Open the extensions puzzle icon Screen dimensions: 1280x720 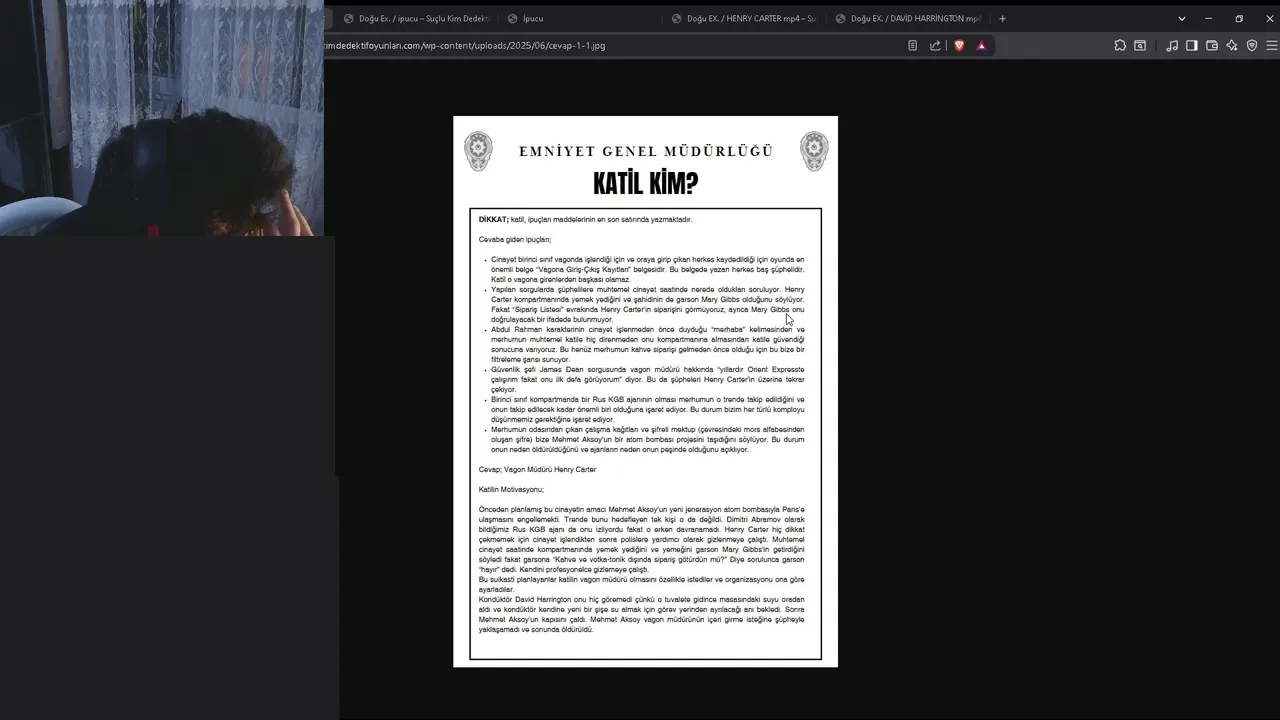[x=1120, y=45]
